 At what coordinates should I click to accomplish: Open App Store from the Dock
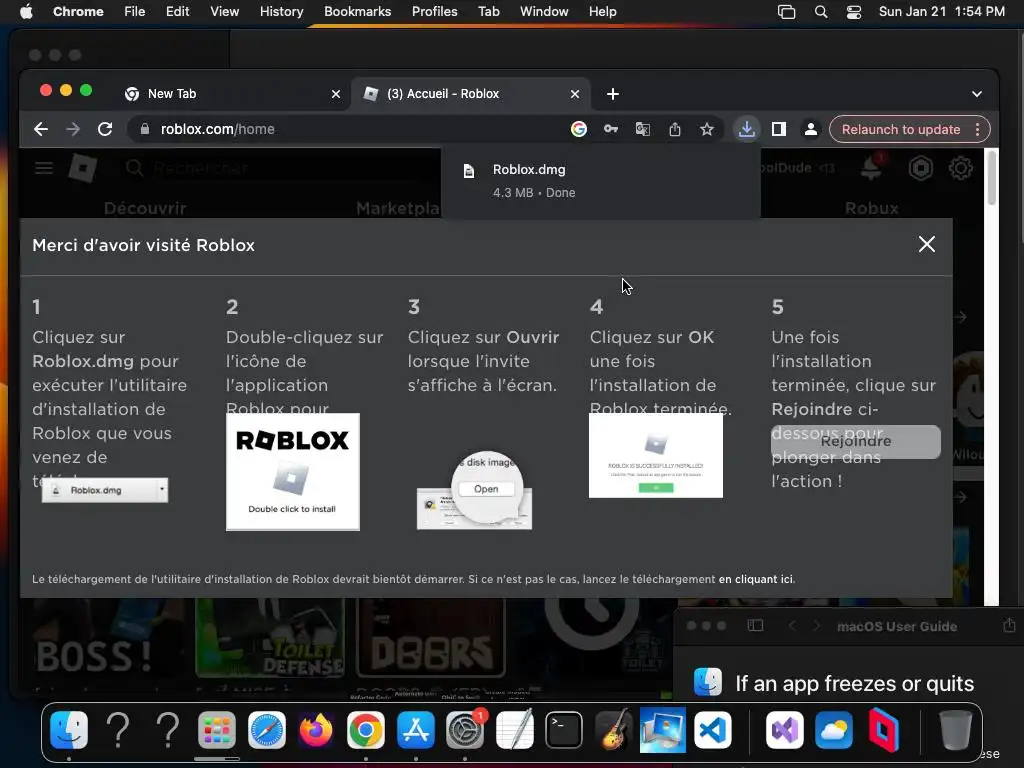point(415,729)
